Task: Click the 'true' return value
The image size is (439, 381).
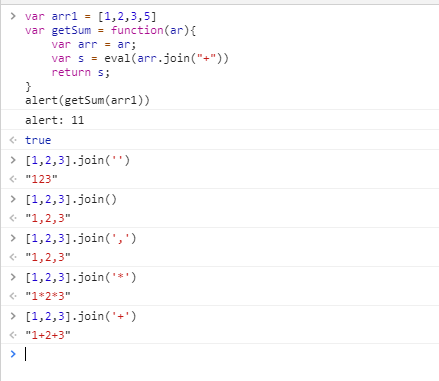Action: pos(38,140)
